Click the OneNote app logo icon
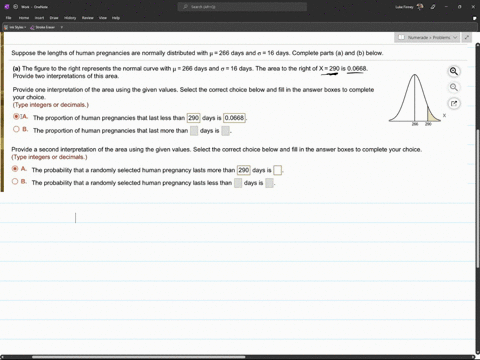This screenshot has height=360, width=480. [x=7, y=7]
